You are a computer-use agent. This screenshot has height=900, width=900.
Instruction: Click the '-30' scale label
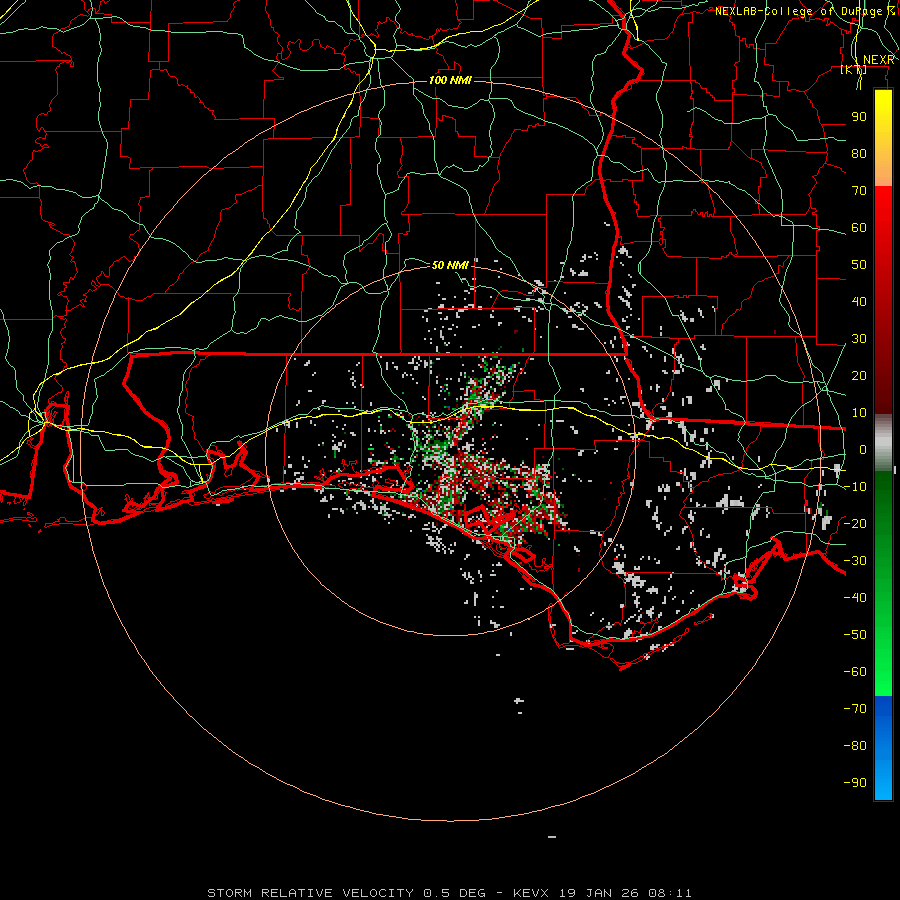coord(855,561)
